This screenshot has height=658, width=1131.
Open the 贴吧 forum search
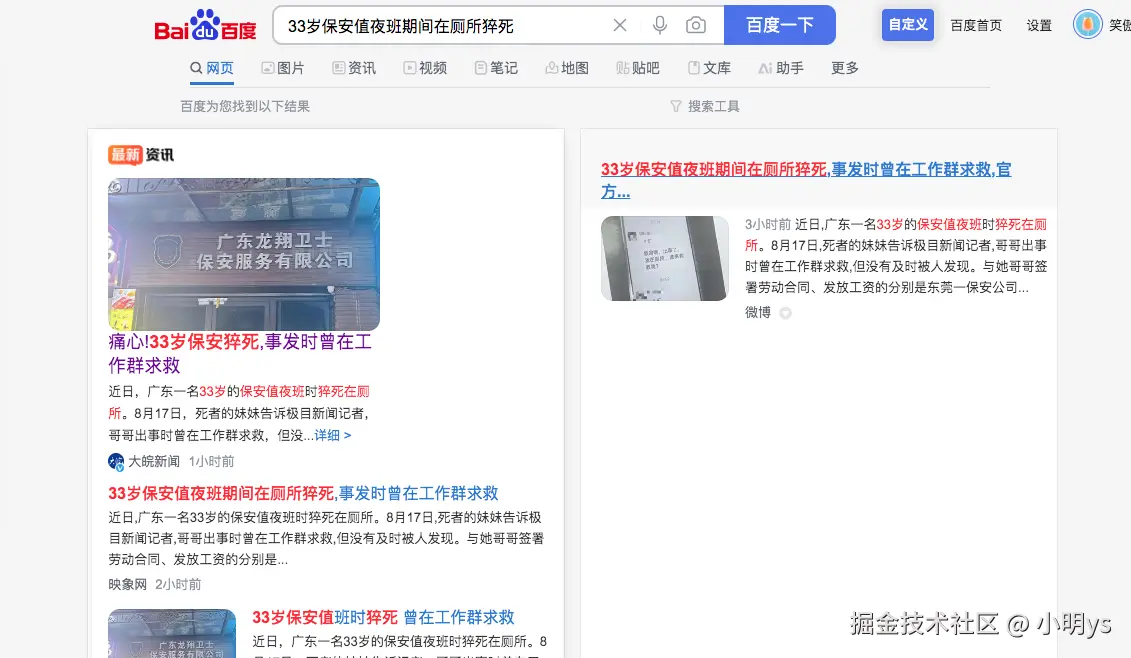point(638,68)
